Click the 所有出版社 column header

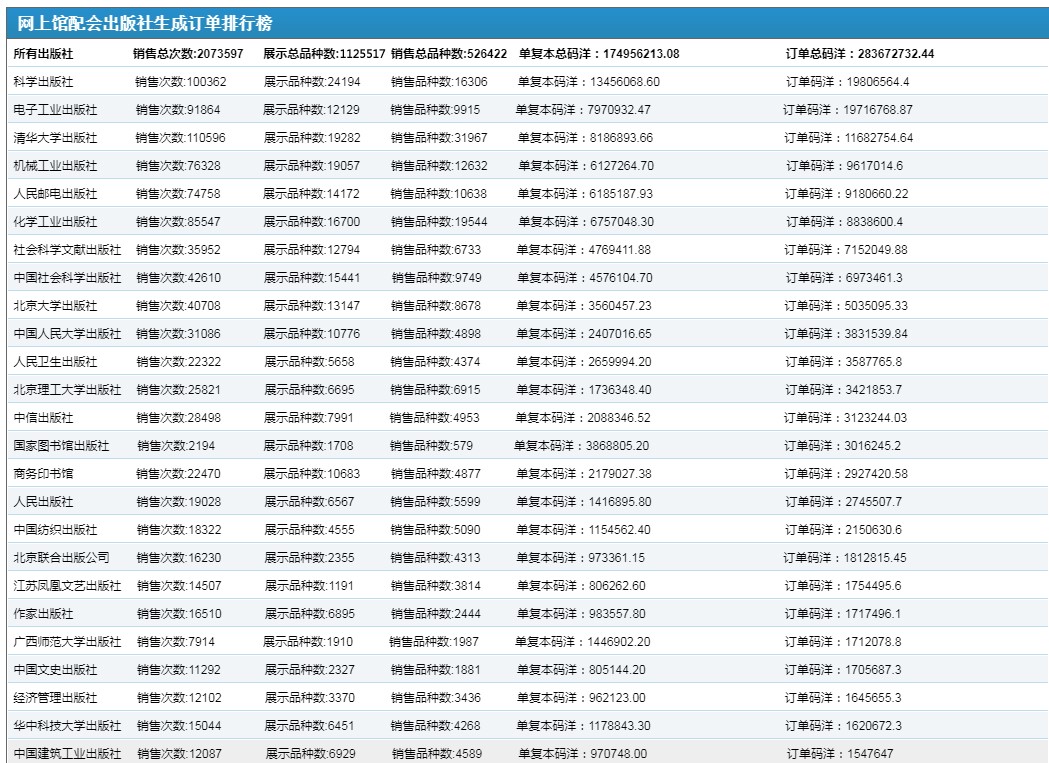pyautogui.click(x=43, y=54)
